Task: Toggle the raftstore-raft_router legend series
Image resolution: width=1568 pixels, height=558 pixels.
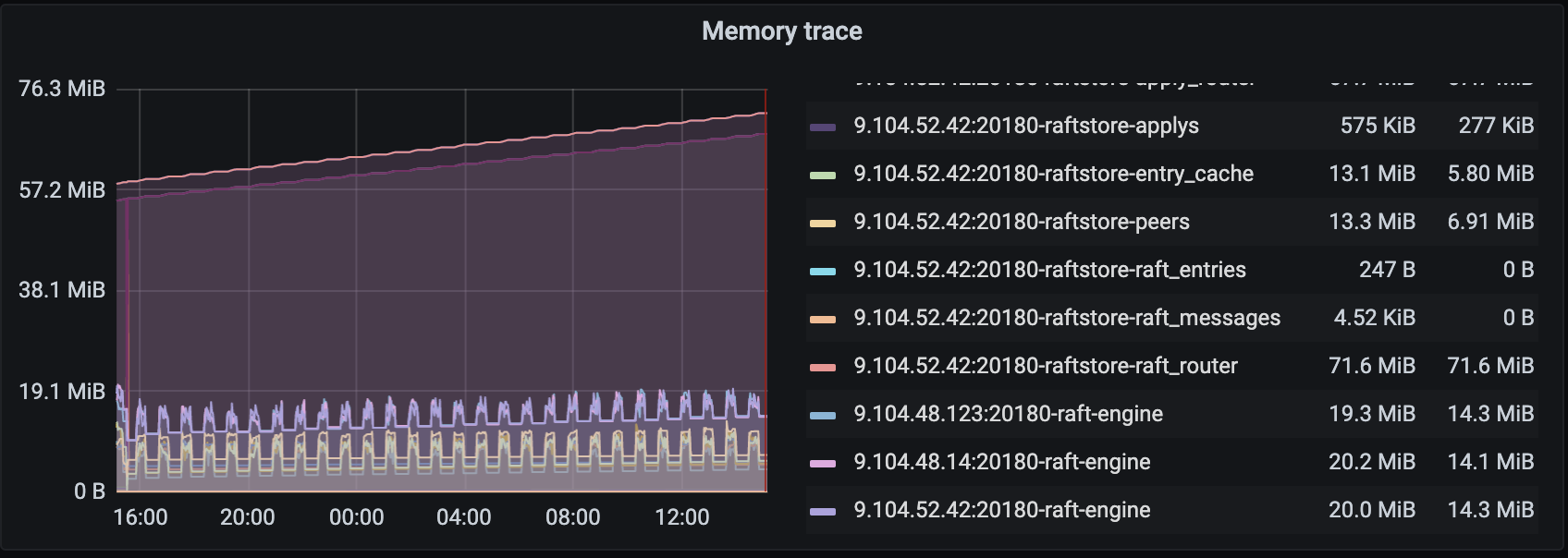Action: 1046,366
